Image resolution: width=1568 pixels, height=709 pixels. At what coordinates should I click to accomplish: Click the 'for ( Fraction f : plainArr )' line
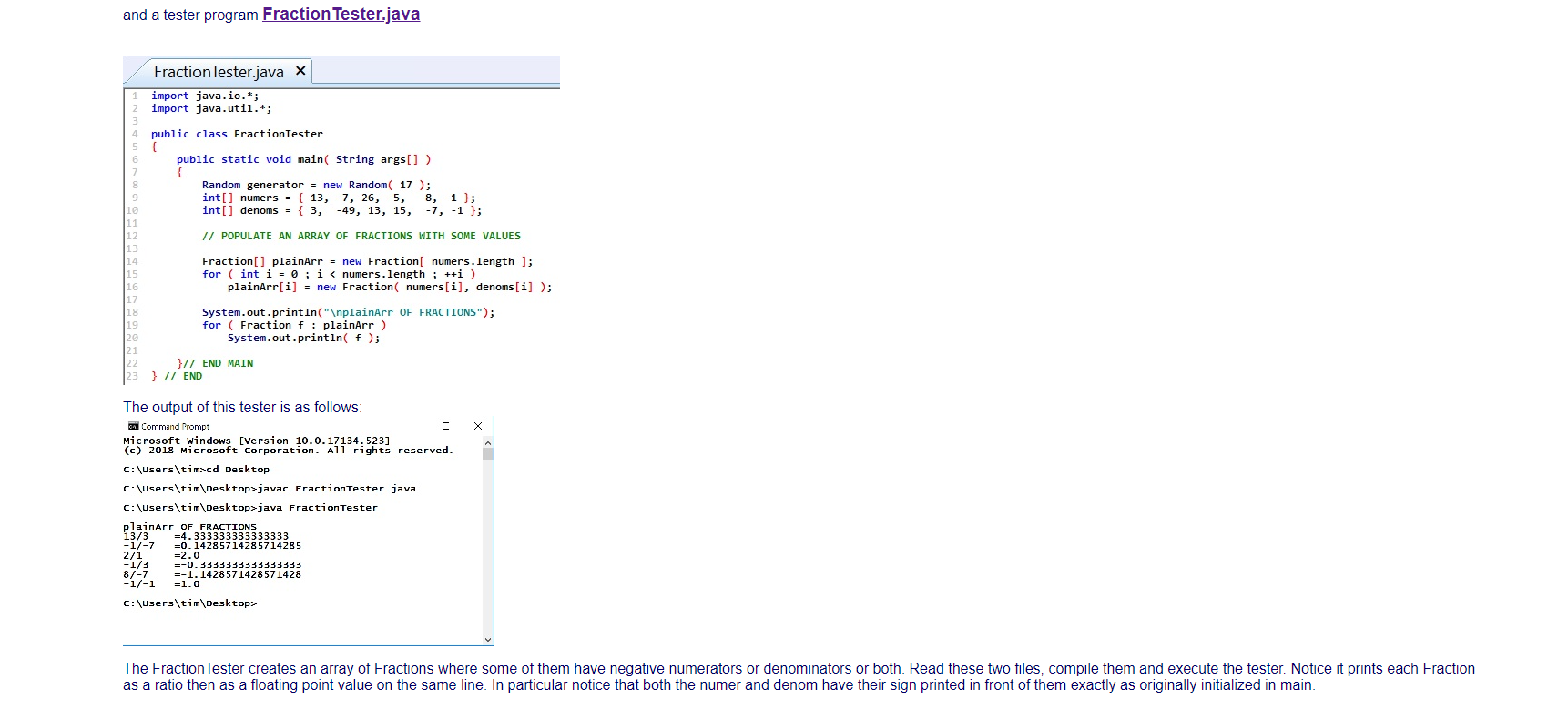[x=294, y=325]
